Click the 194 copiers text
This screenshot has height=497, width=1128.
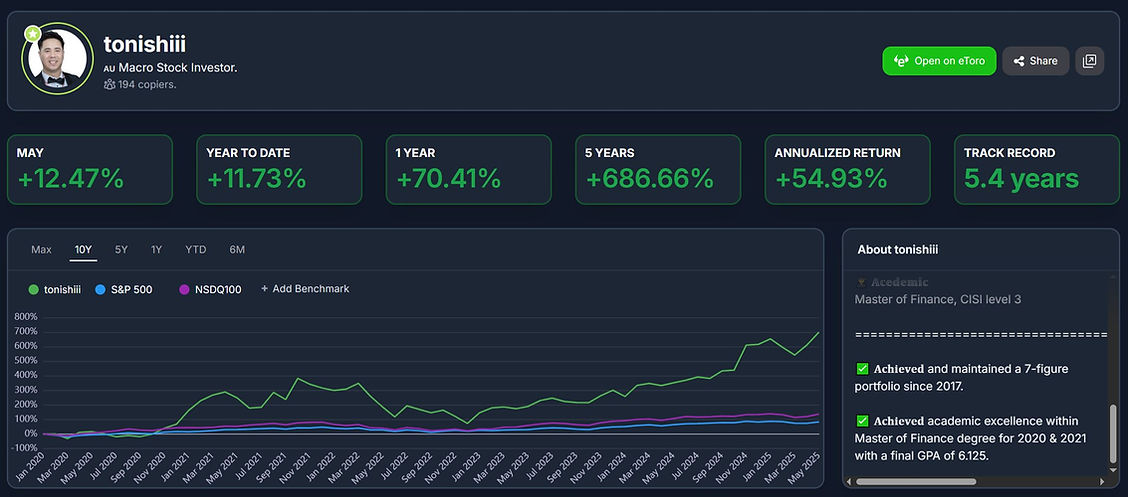[147, 84]
